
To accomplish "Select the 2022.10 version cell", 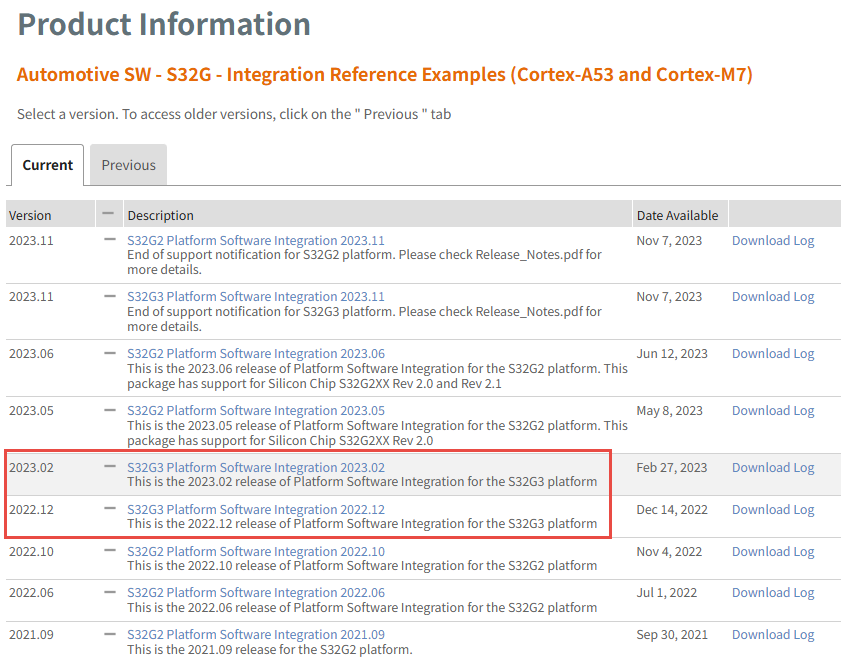I will click(31, 552).
